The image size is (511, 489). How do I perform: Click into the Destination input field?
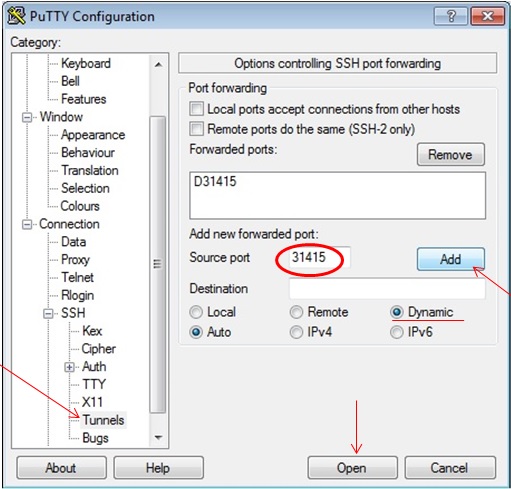387,289
